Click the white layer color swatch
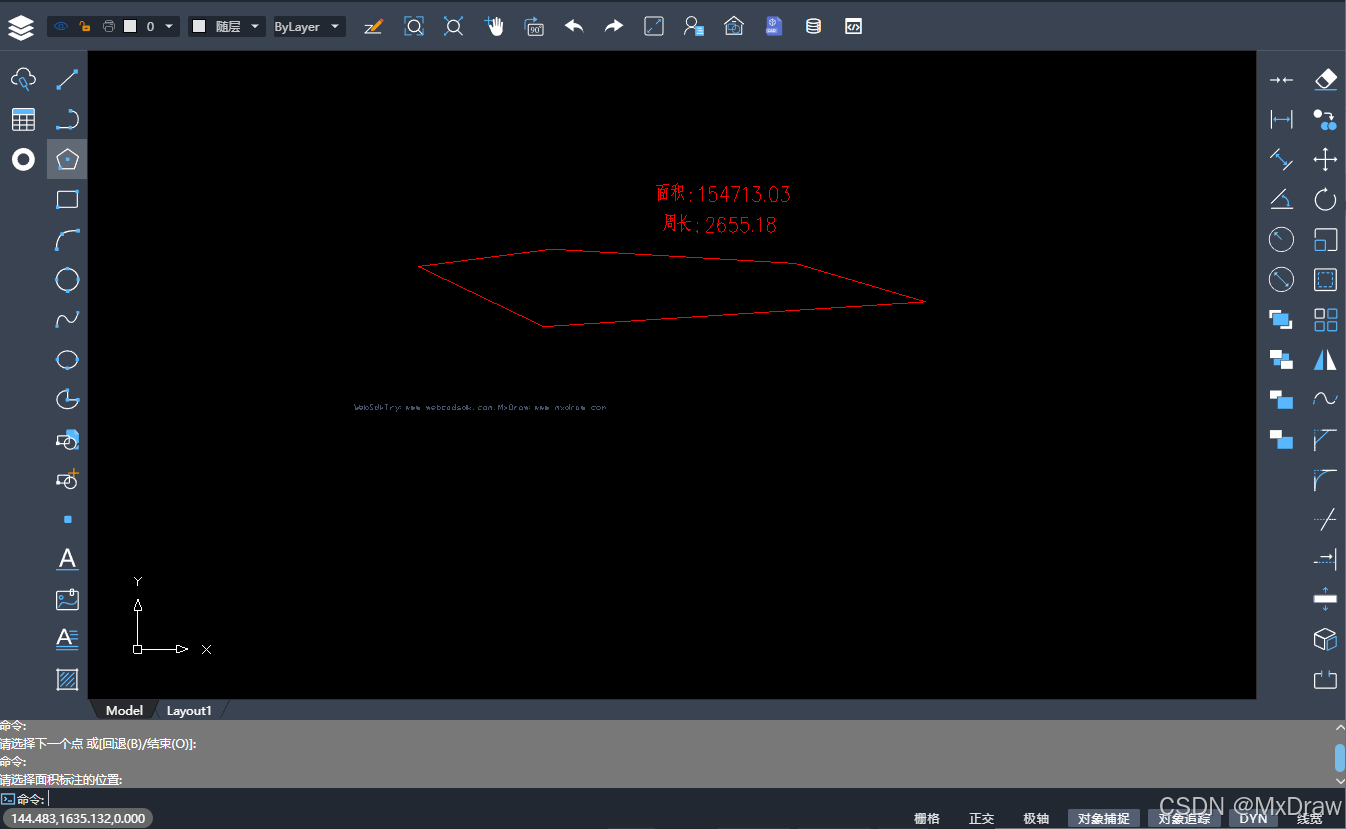This screenshot has height=829, width=1346. (x=130, y=27)
